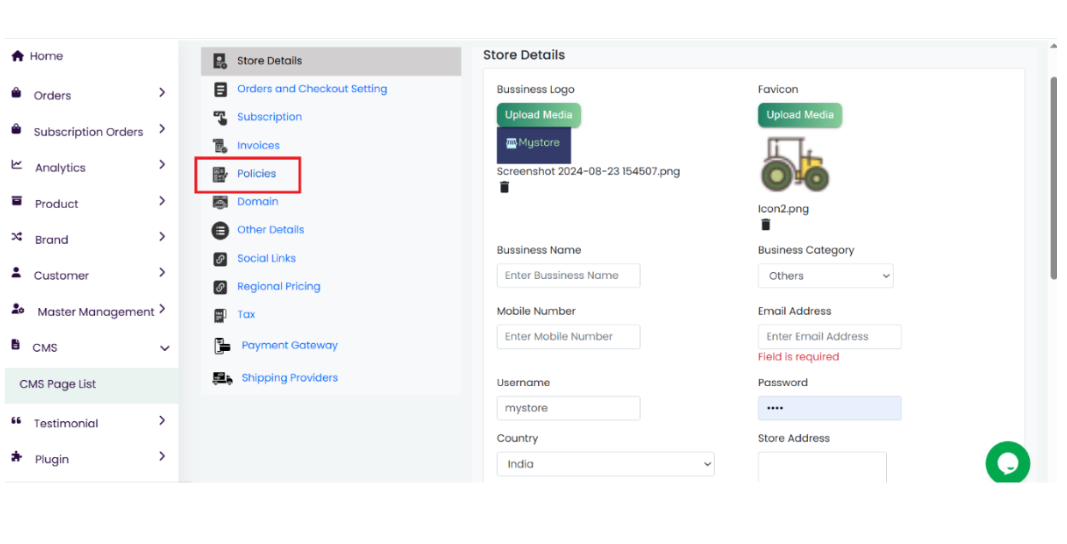The width and height of the screenshot is (1067, 544).
Task: Open the Country dropdown showing India
Action: (x=605, y=464)
